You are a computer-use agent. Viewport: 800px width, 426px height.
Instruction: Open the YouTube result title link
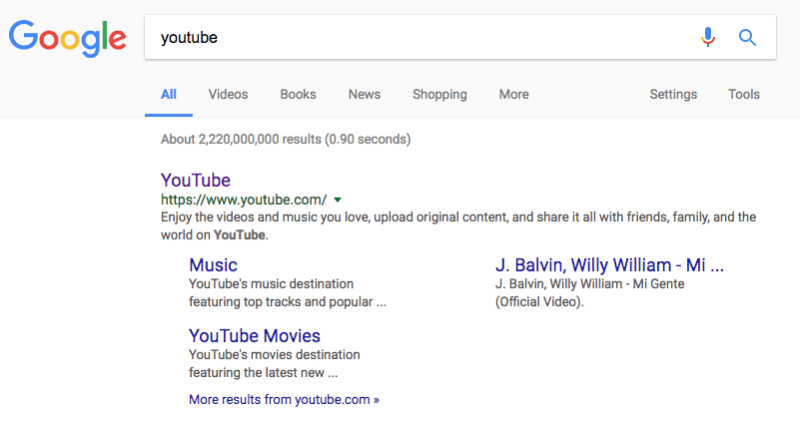click(x=195, y=180)
